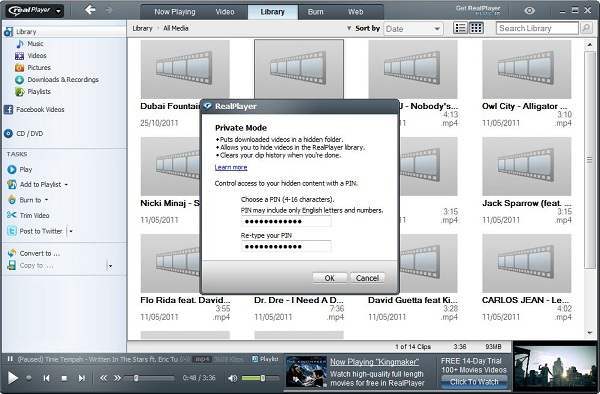Click the large Play button
600x394 pixels.
[x=13, y=378]
